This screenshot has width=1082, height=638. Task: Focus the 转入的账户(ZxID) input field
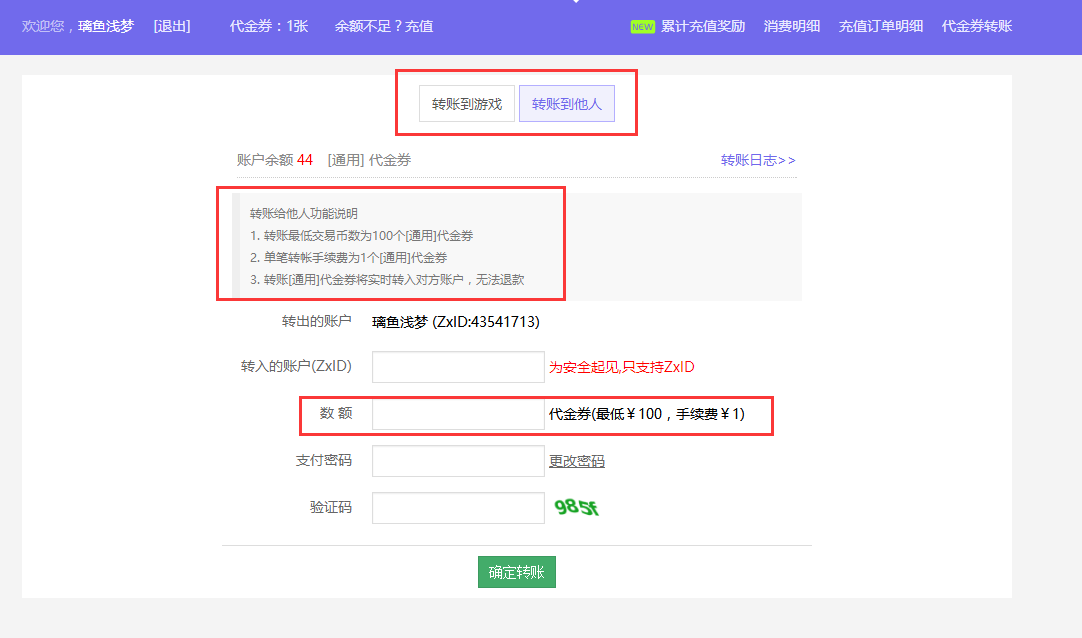coord(458,367)
